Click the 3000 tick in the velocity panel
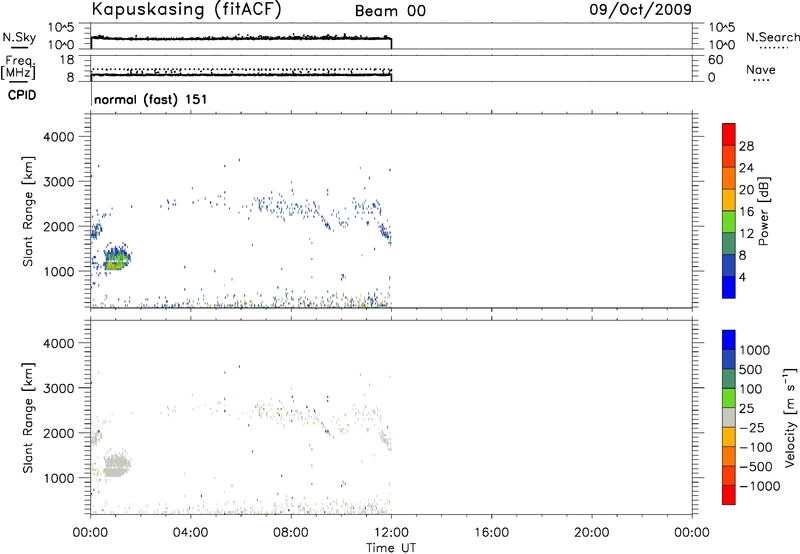The image size is (800, 554). (x=59, y=388)
